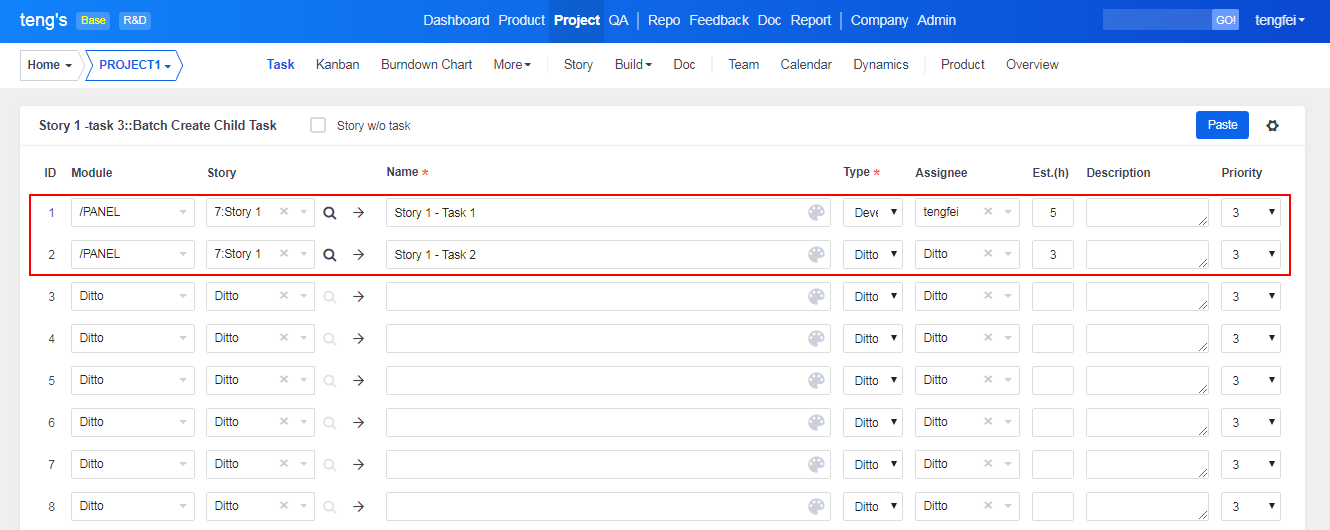The image size is (1330, 530).
Task: Switch to Burndown Chart tab
Action: pyautogui.click(x=426, y=65)
